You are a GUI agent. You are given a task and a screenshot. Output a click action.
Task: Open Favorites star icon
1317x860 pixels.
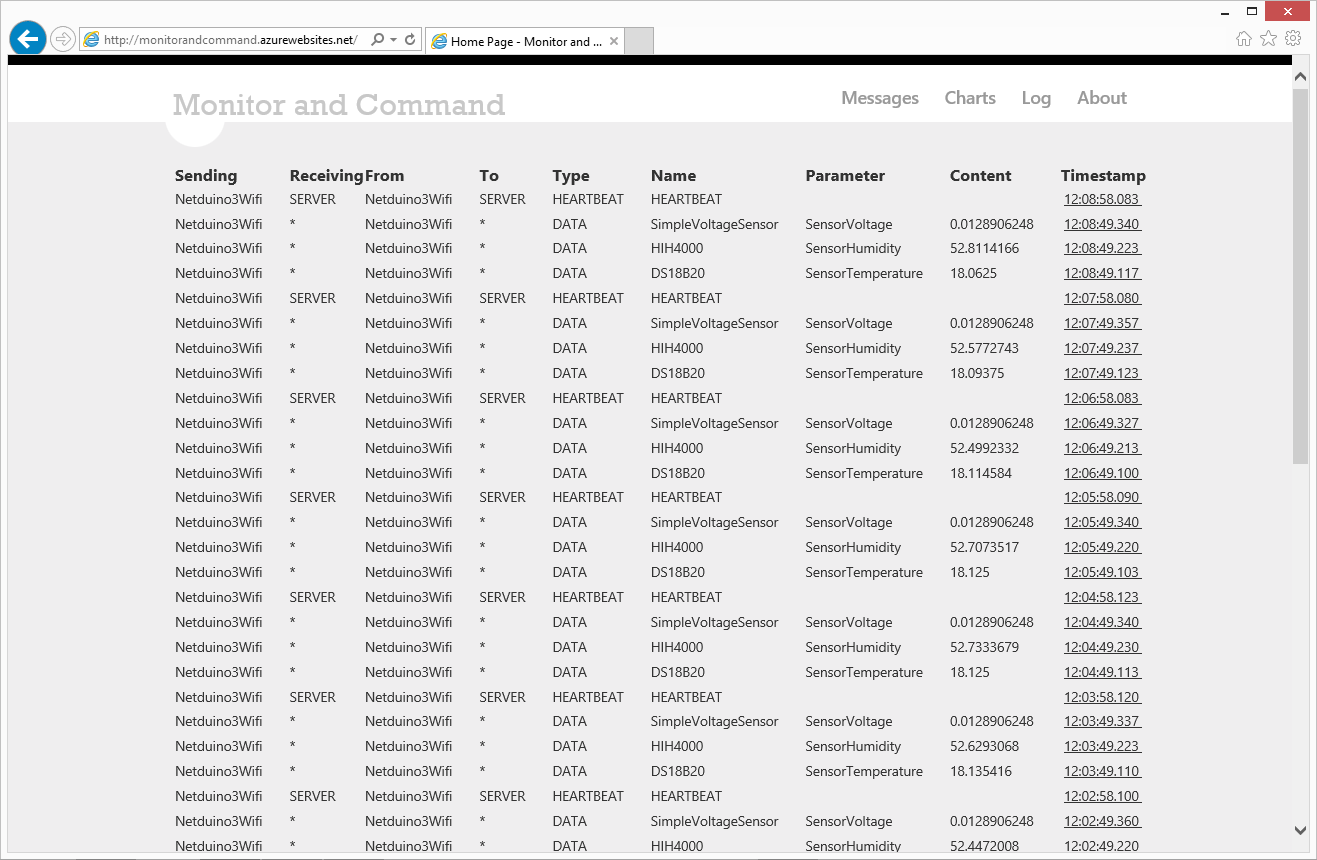coord(1268,39)
